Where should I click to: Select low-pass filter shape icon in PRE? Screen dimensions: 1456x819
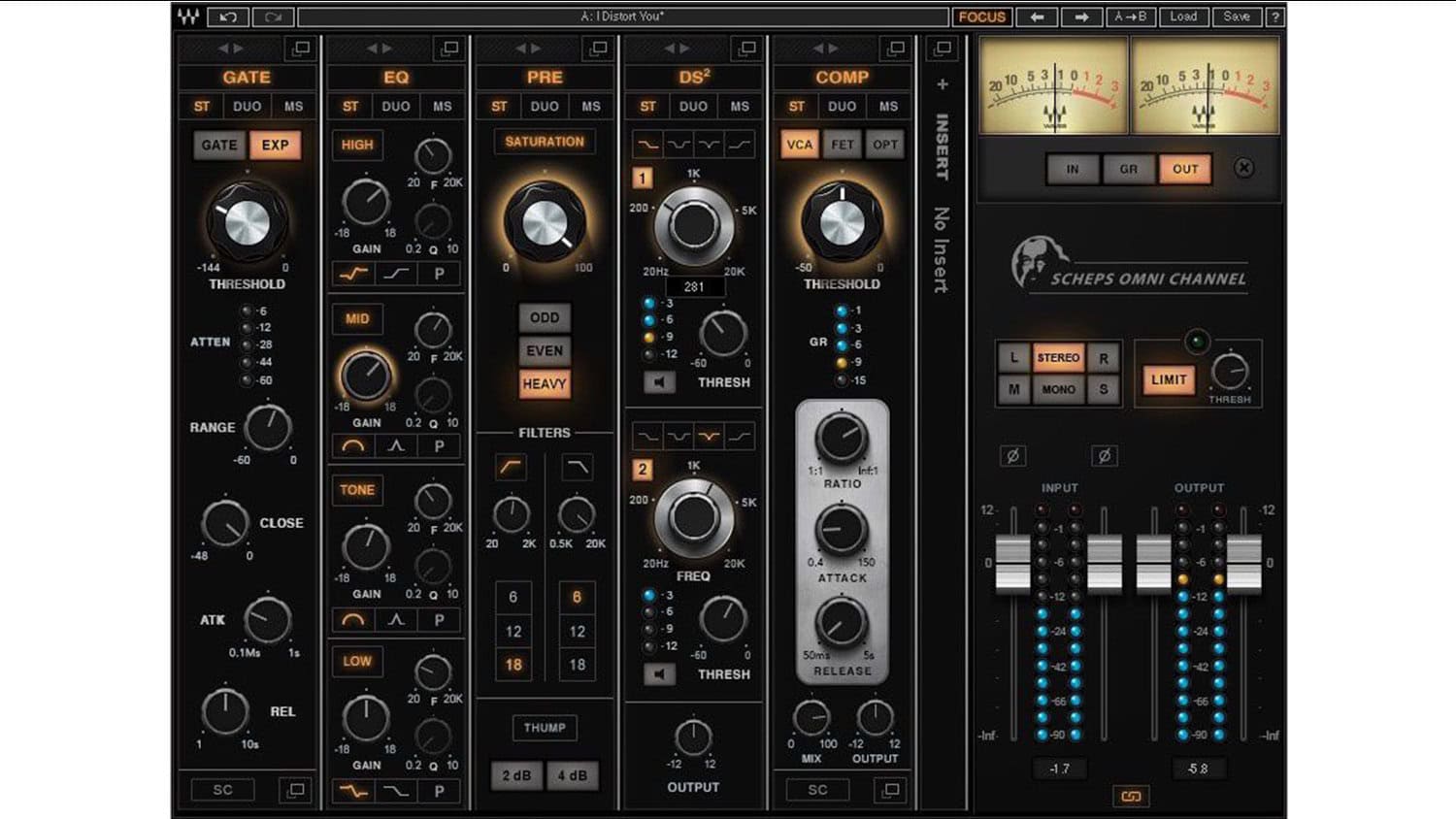pyautogui.click(x=577, y=468)
